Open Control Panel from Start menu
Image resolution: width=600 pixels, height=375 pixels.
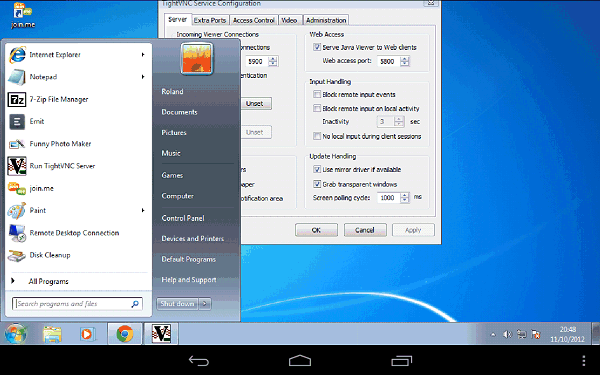(x=183, y=218)
